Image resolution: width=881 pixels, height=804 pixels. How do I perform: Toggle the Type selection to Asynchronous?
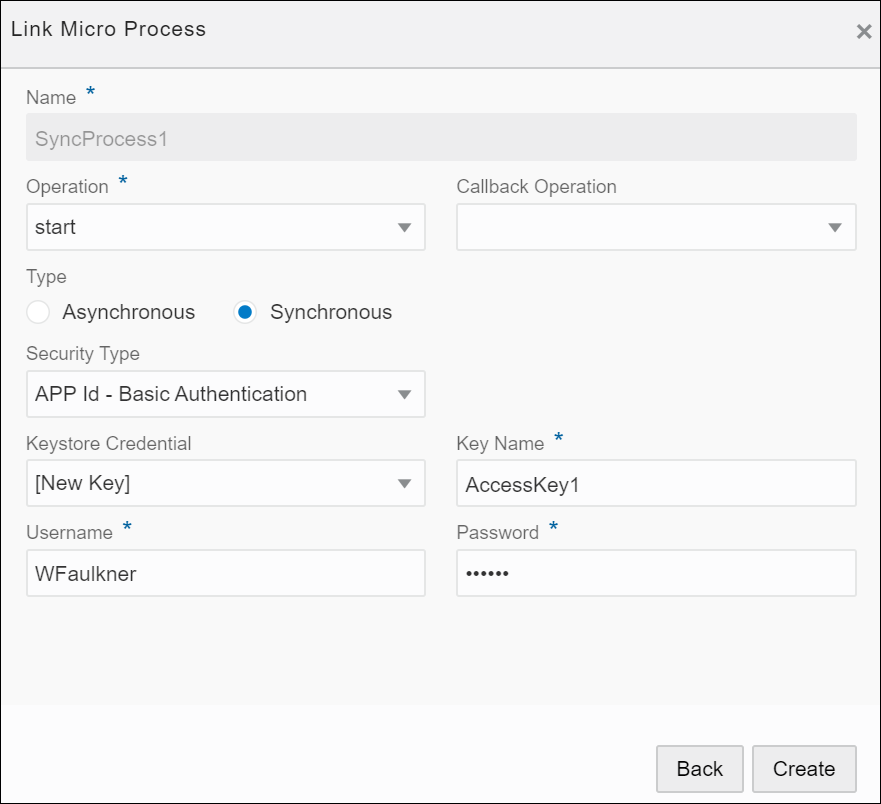(x=38, y=312)
